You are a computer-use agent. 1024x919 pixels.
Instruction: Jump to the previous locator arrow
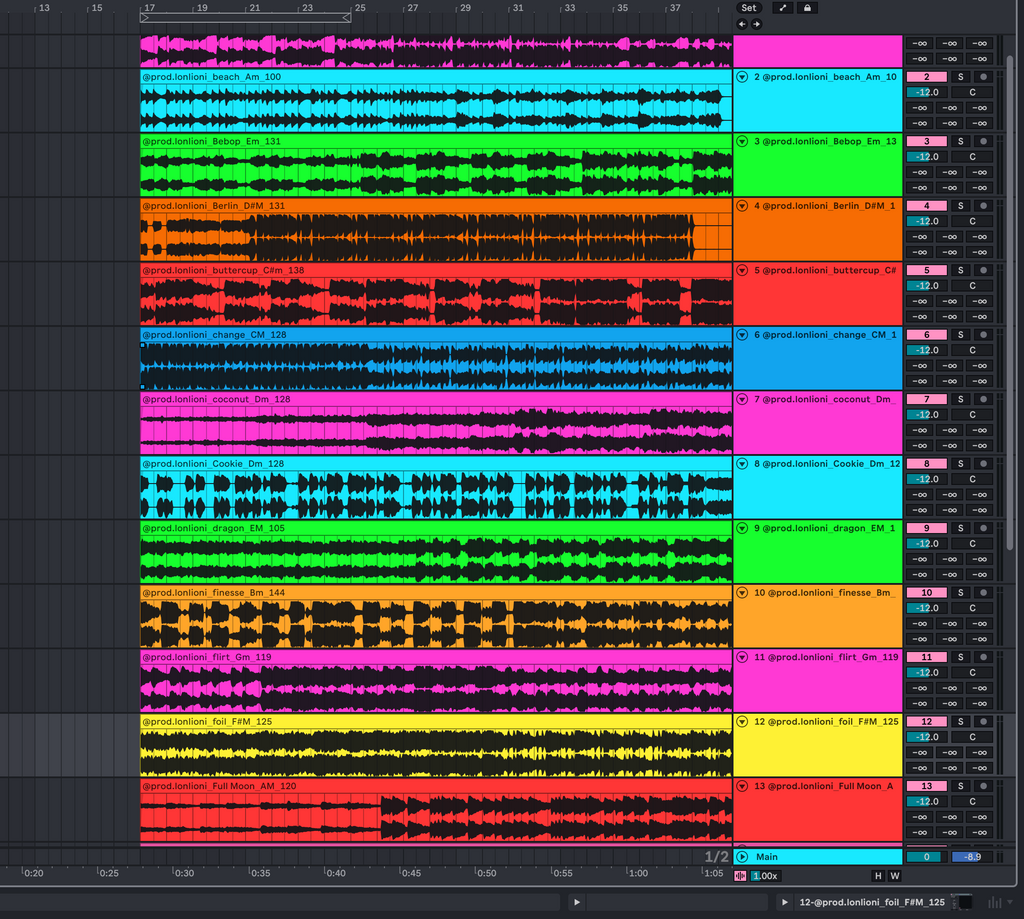click(742, 24)
